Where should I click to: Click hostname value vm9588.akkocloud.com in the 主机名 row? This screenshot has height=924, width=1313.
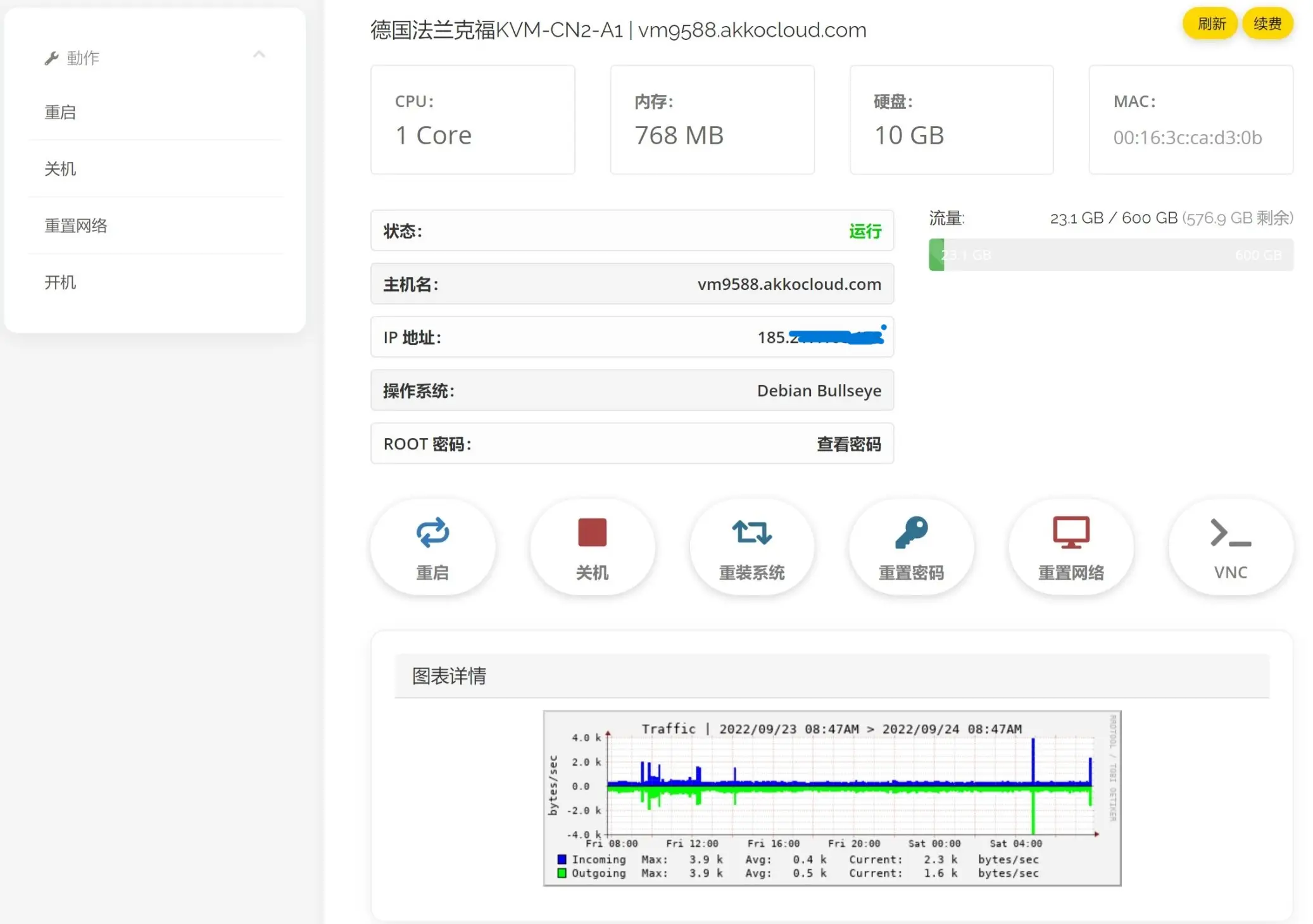(789, 284)
